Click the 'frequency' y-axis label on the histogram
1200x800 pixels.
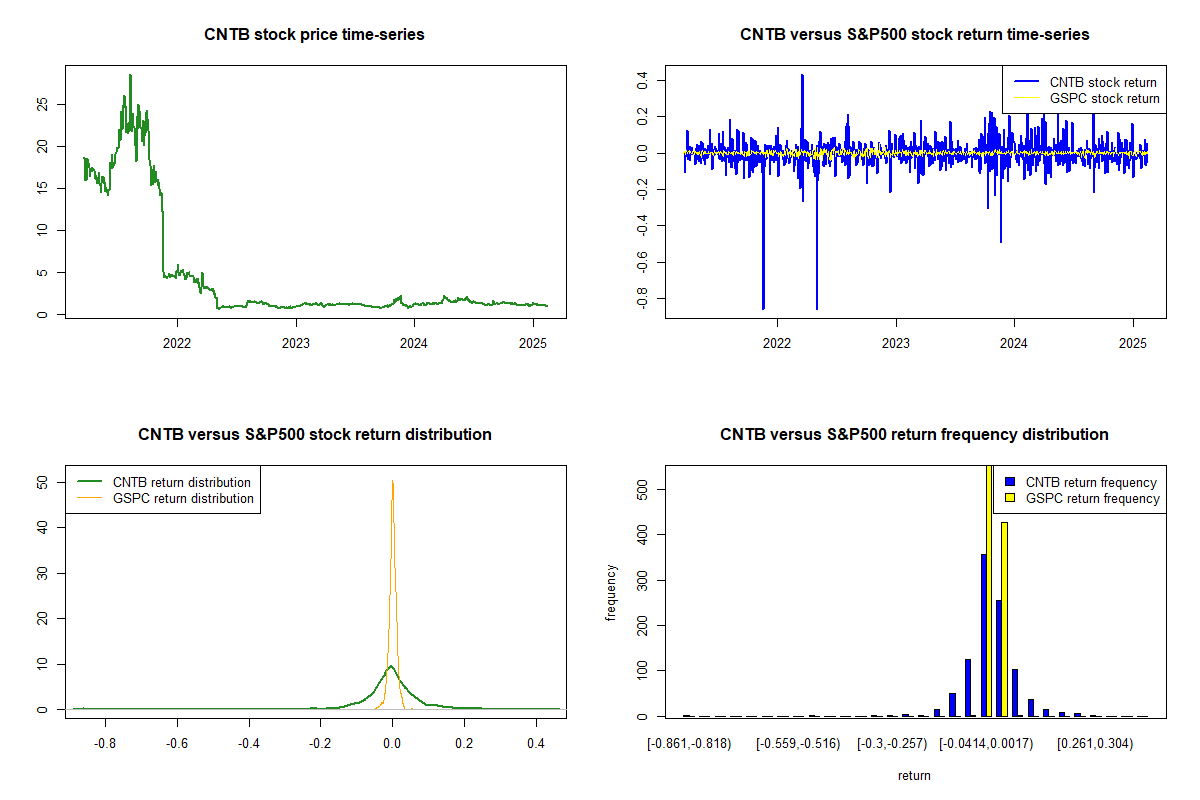pyautogui.click(x=612, y=592)
